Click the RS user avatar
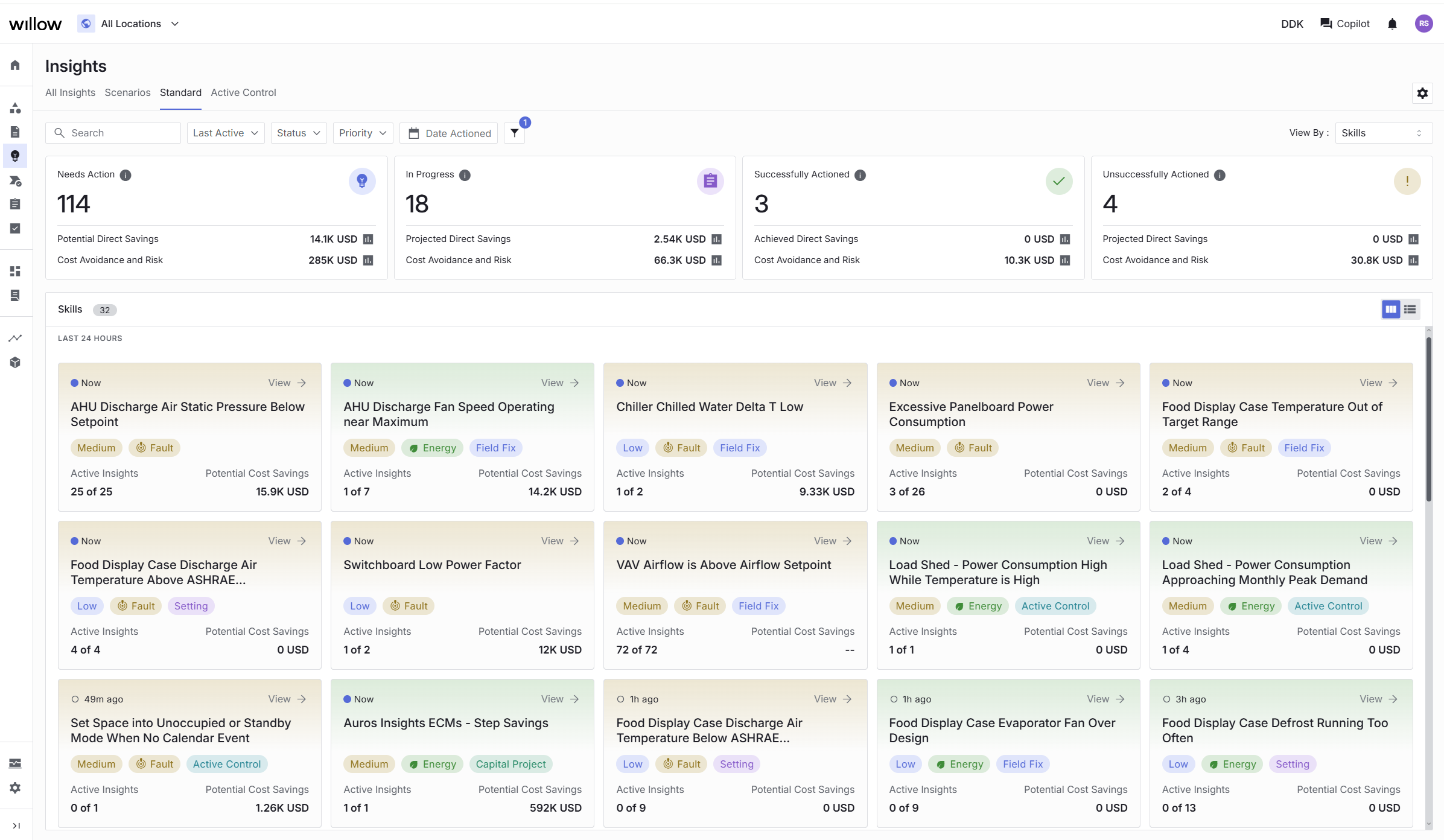This screenshot has height=840, width=1444. 1423,24
